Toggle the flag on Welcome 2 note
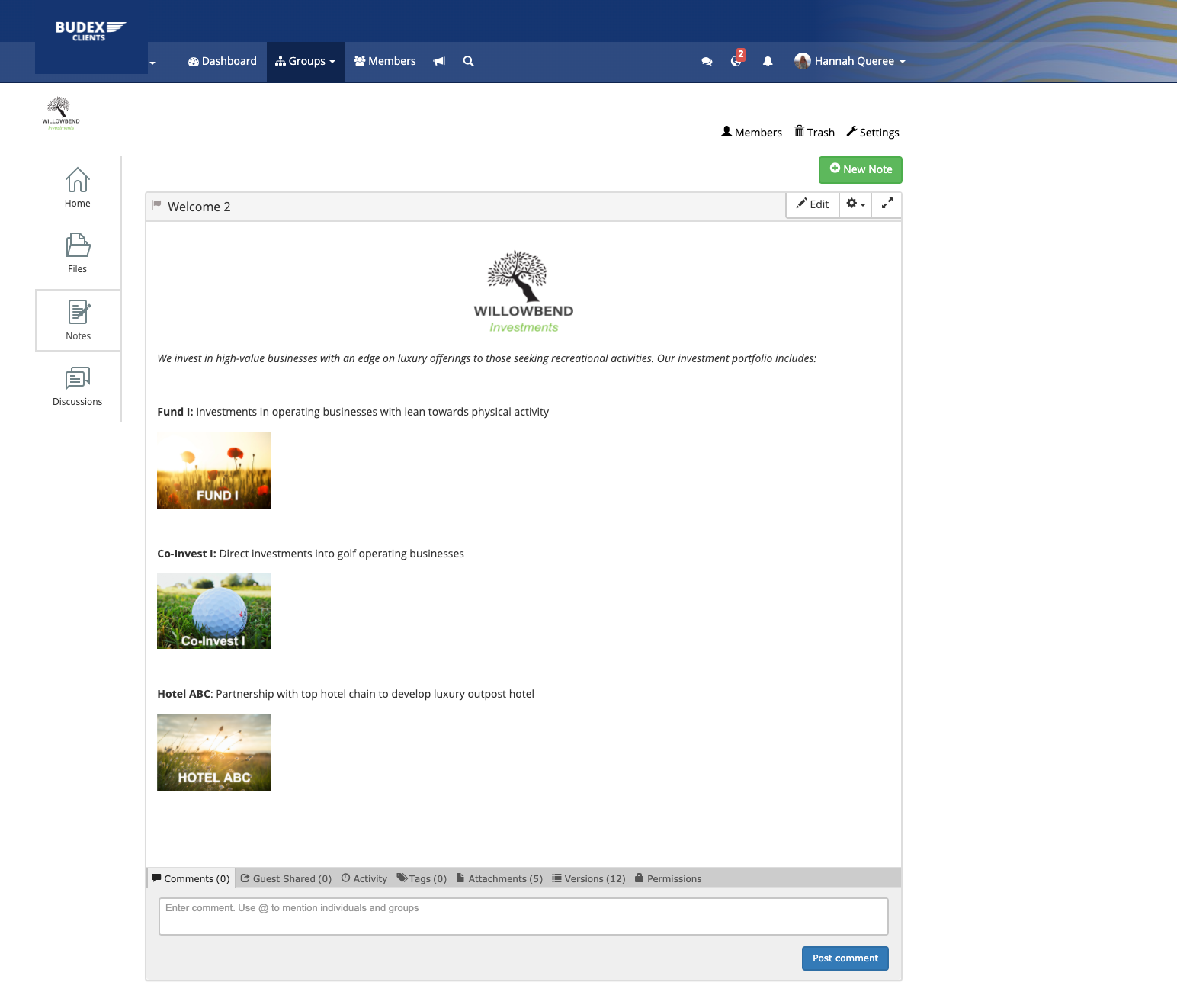1177x1008 pixels. [x=156, y=205]
